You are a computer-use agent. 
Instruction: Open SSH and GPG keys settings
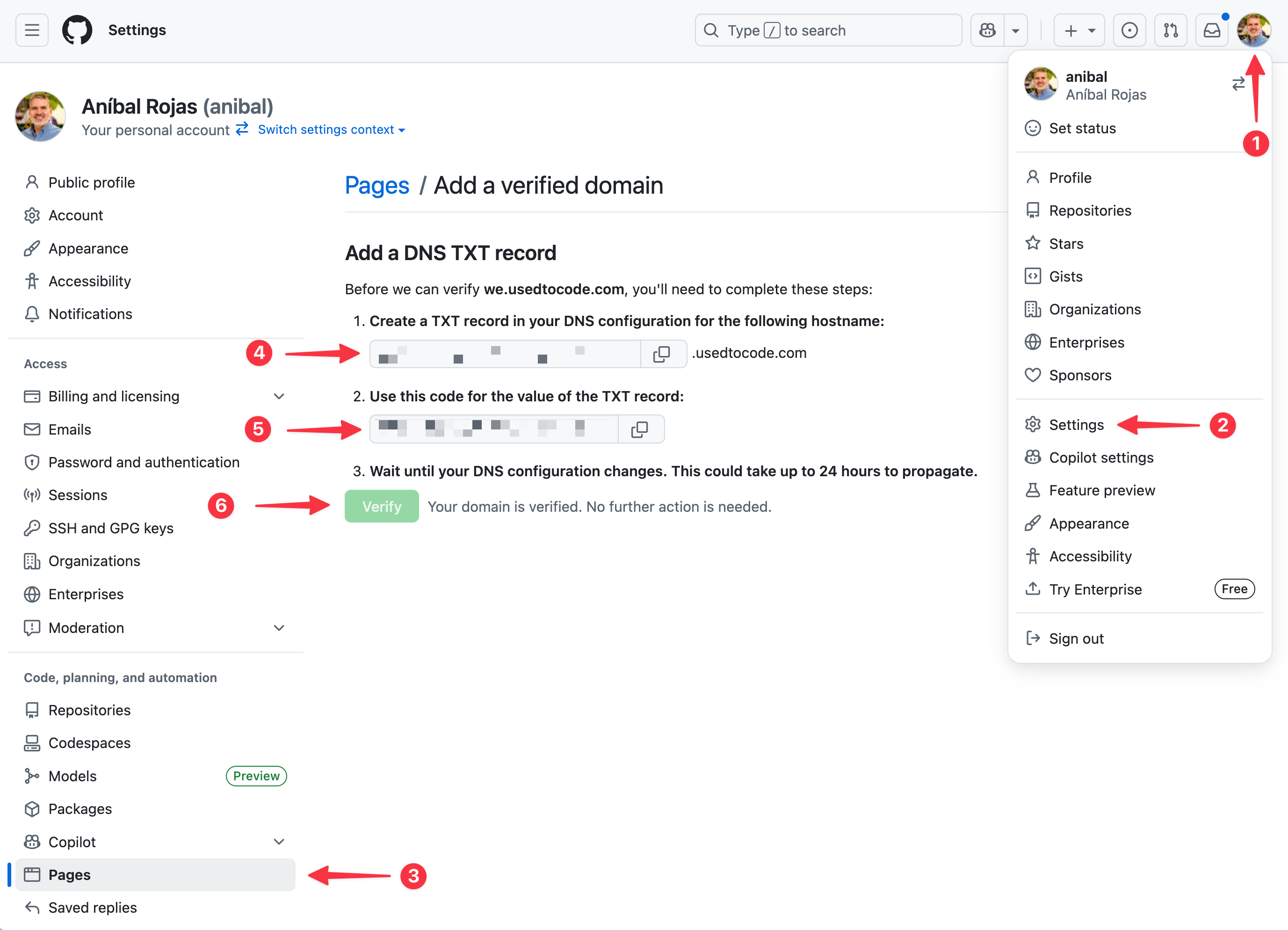(111, 528)
